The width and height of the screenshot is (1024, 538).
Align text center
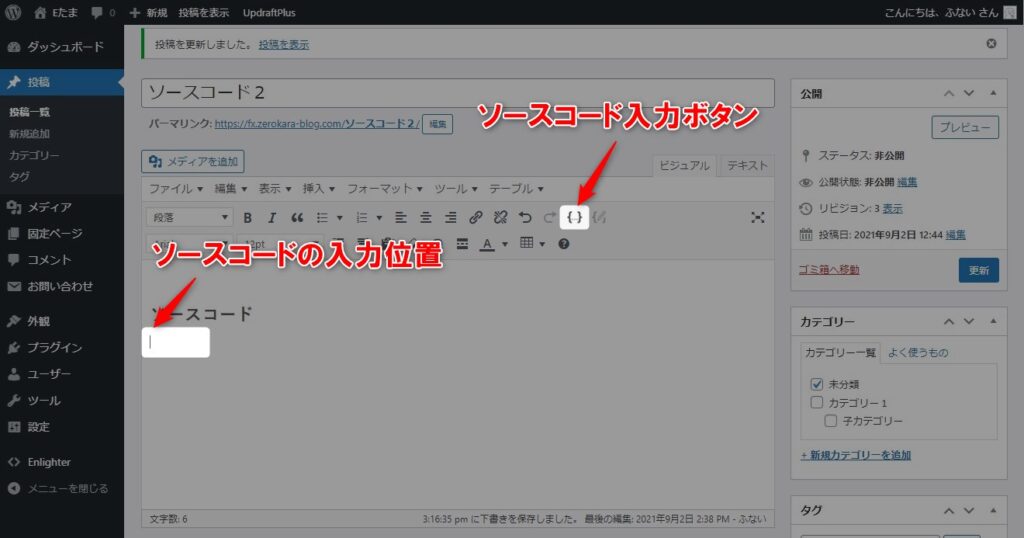tap(426, 217)
